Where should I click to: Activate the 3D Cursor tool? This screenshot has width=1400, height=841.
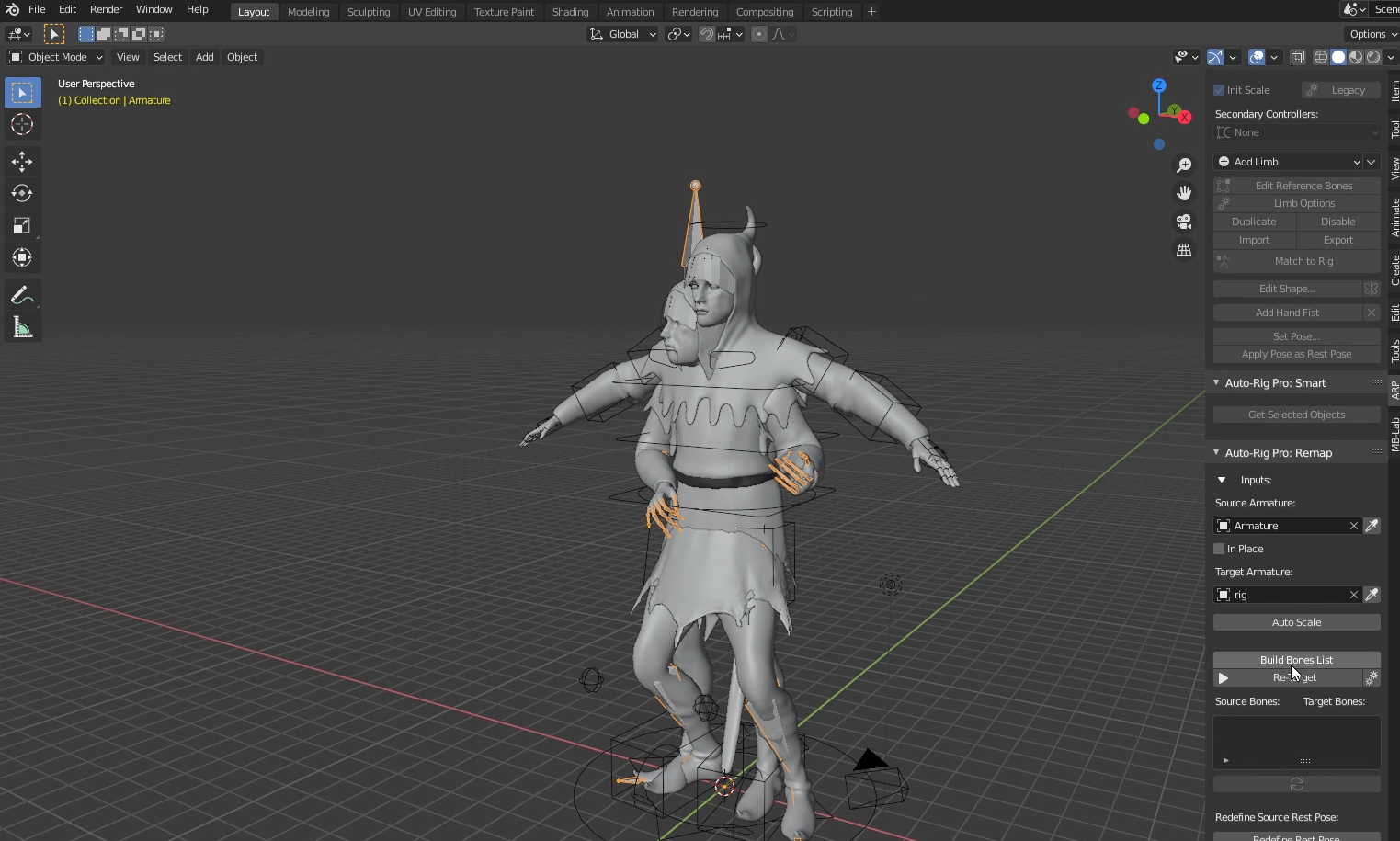click(22, 124)
